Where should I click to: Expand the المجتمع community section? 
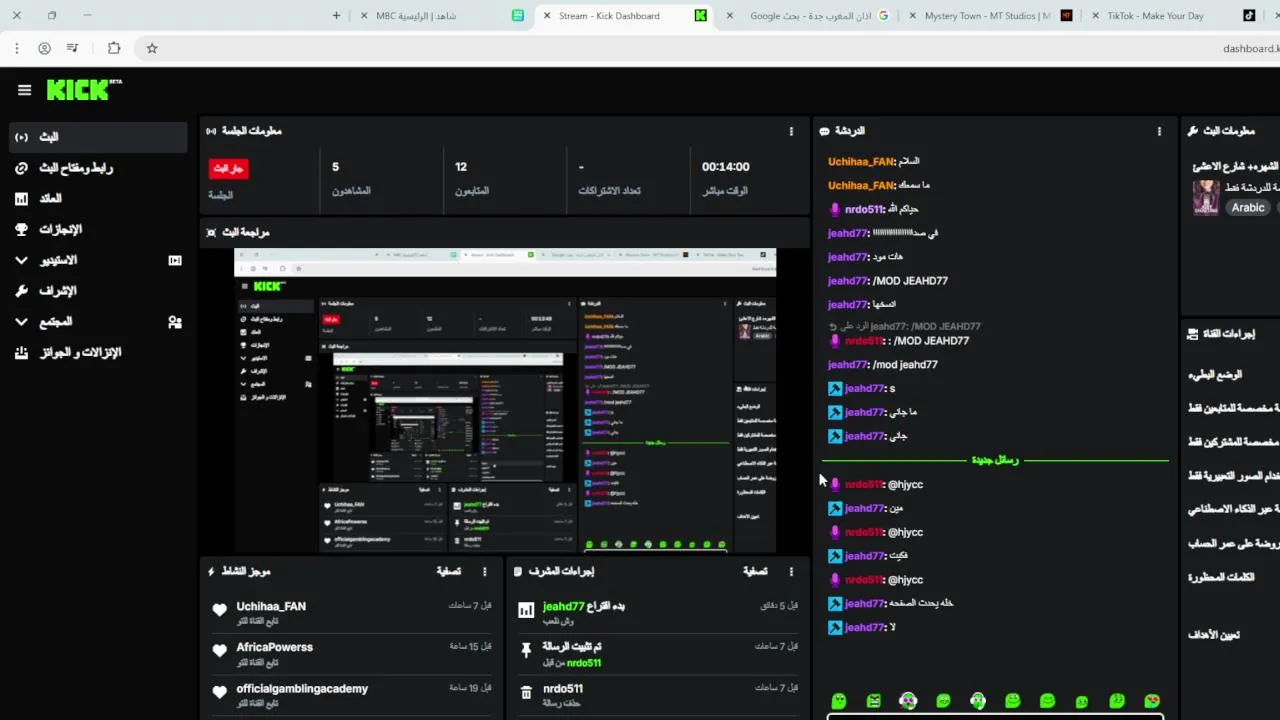tap(98, 322)
